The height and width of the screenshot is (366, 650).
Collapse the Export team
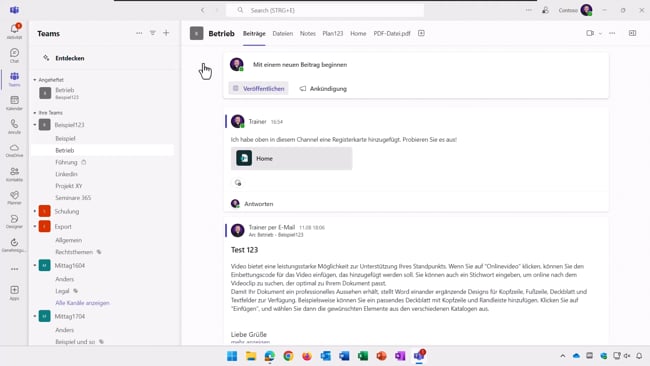tap(35, 227)
